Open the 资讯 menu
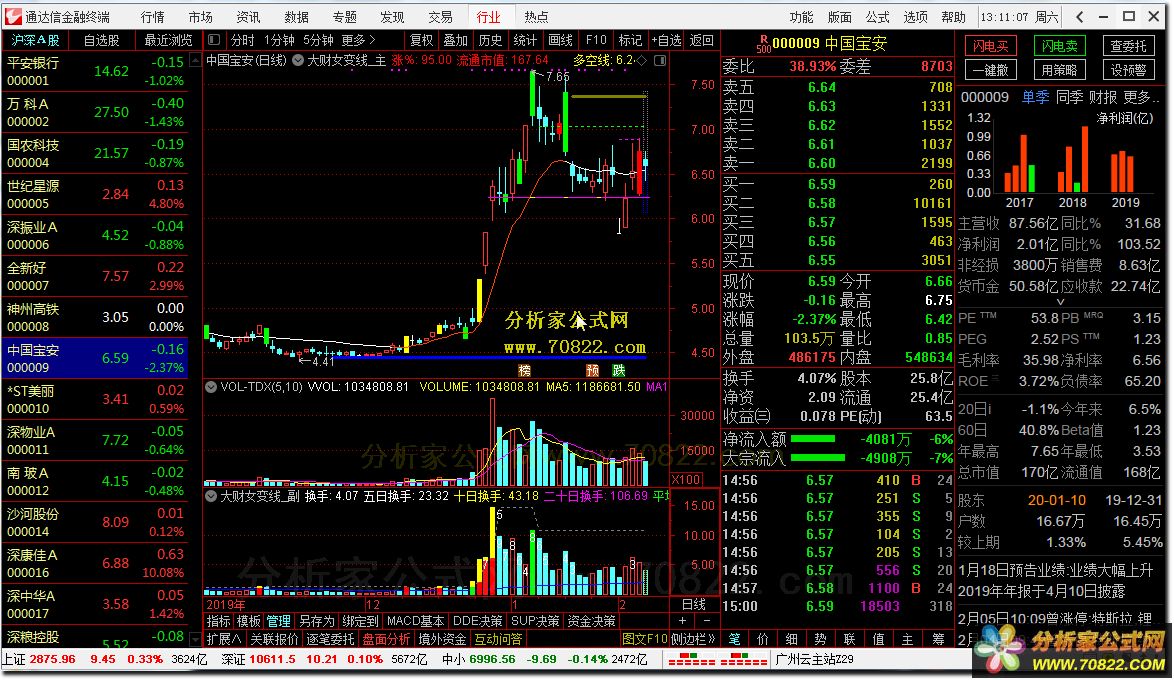 coord(248,16)
